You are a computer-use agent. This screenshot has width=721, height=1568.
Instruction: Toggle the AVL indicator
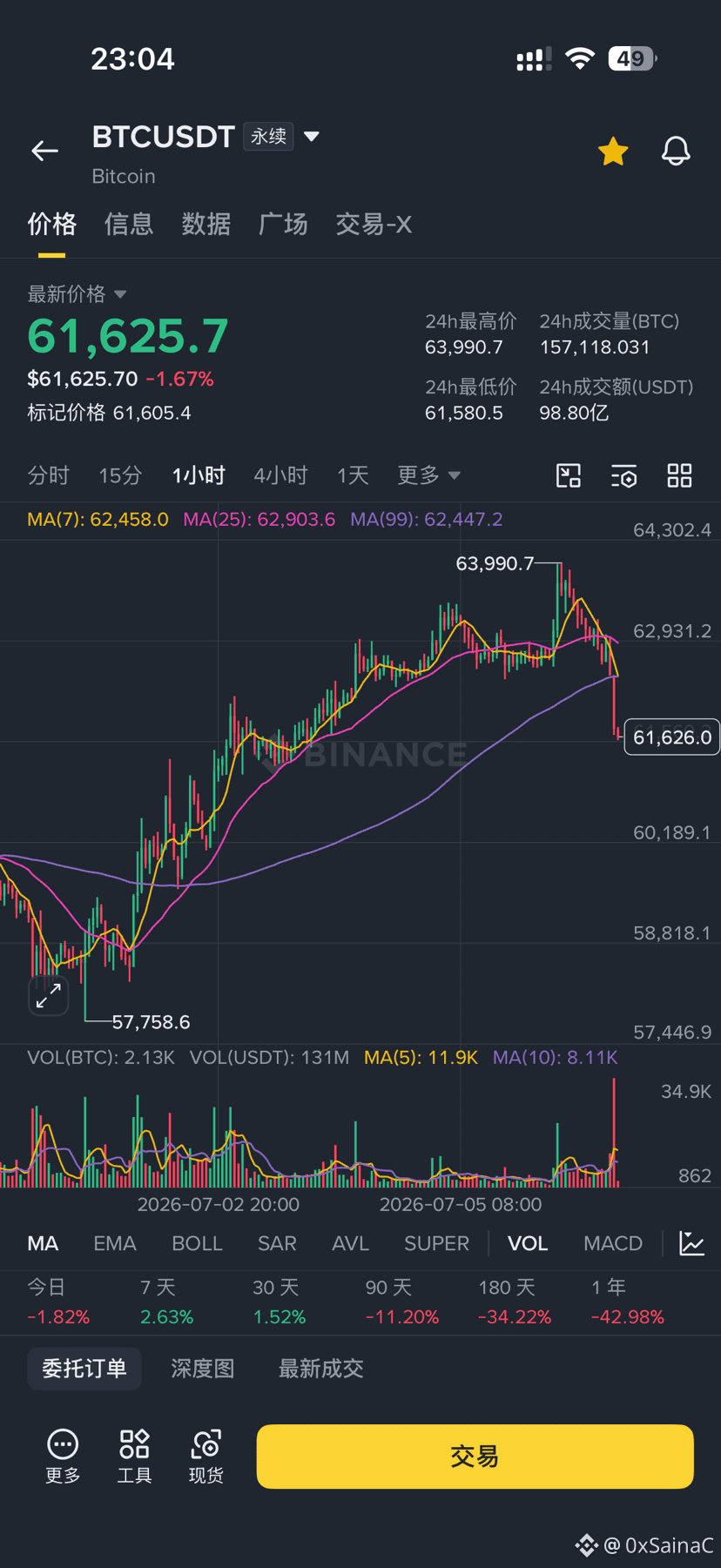(x=350, y=1243)
